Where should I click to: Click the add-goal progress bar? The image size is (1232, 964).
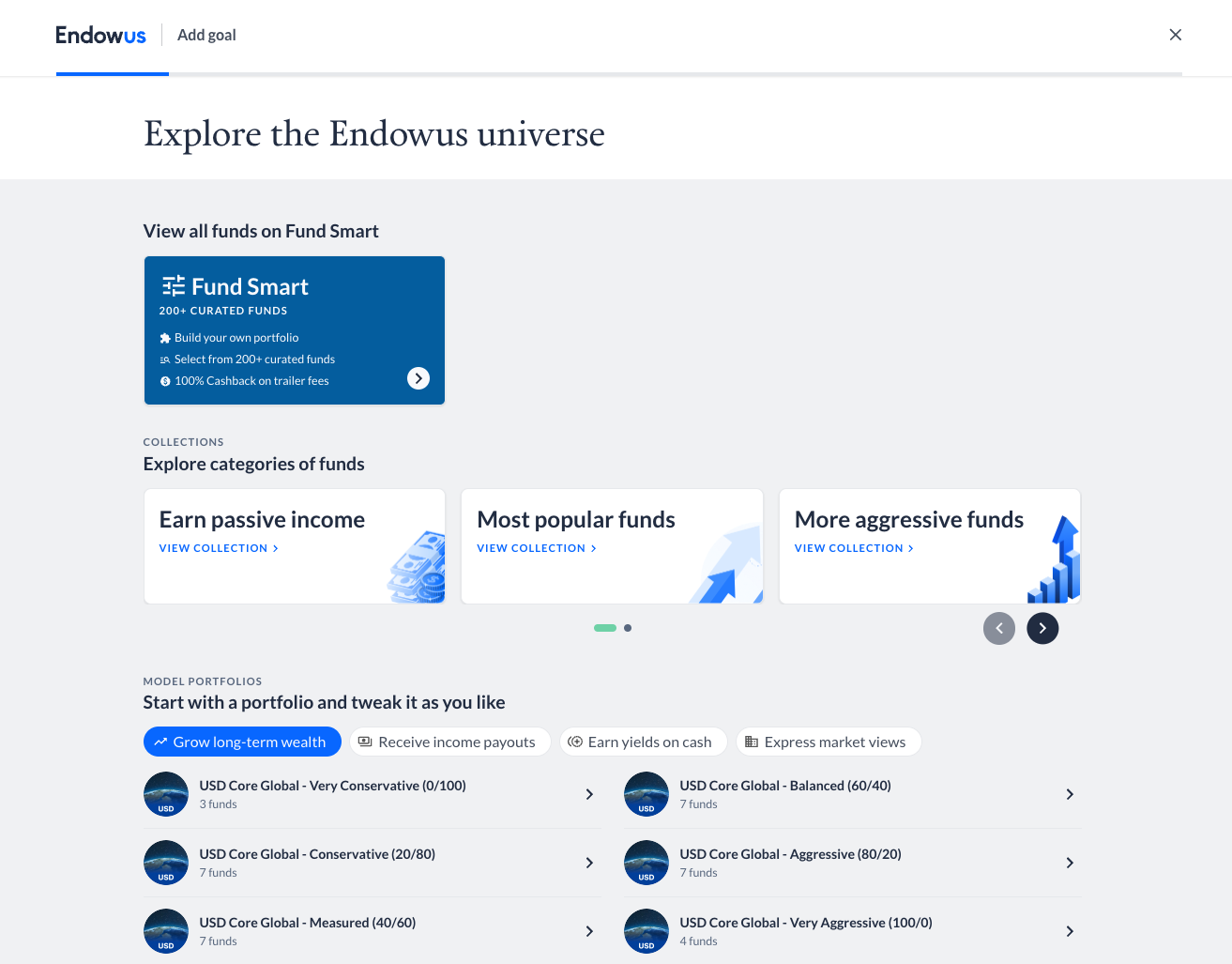(x=619, y=73)
